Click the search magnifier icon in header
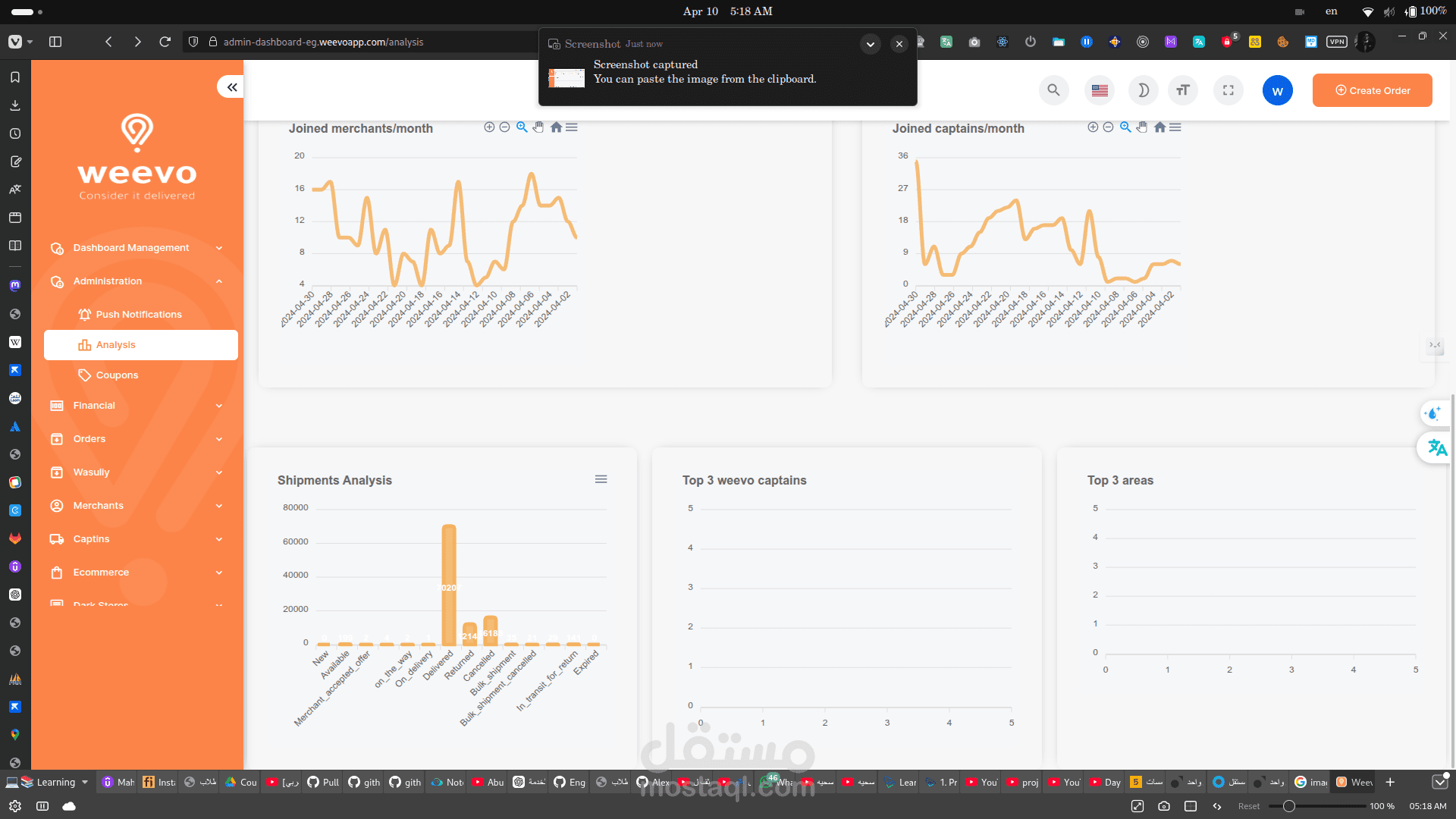The width and height of the screenshot is (1456, 819). (1053, 90)
